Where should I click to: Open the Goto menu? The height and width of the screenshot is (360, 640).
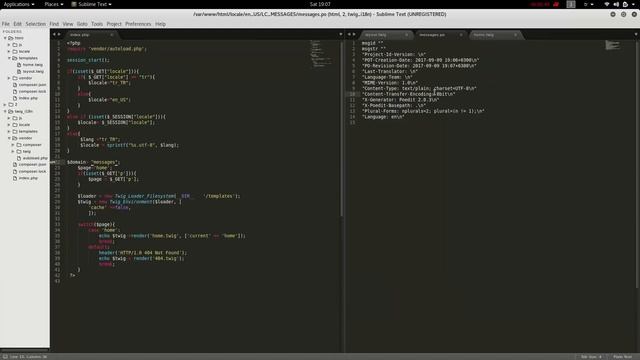(82, 24)
